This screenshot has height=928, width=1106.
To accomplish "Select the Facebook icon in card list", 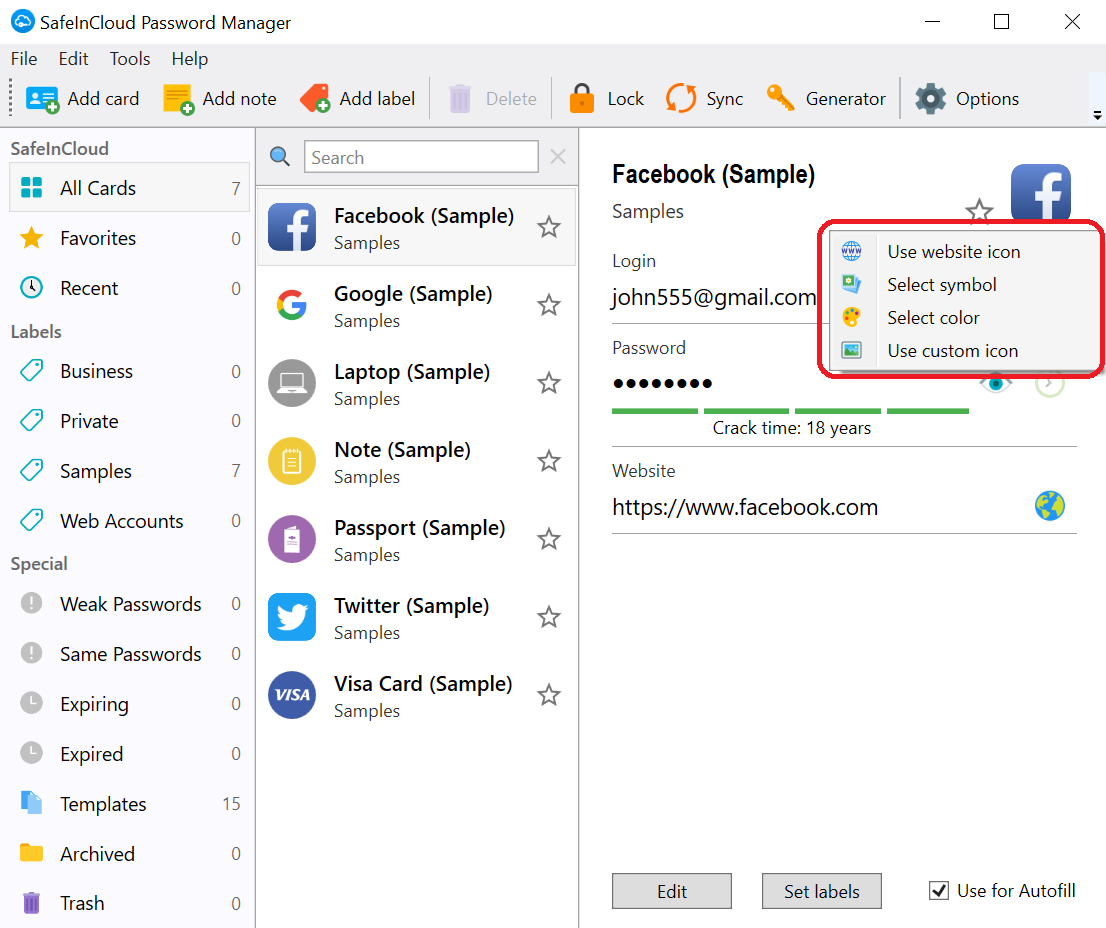I will 292,227.
